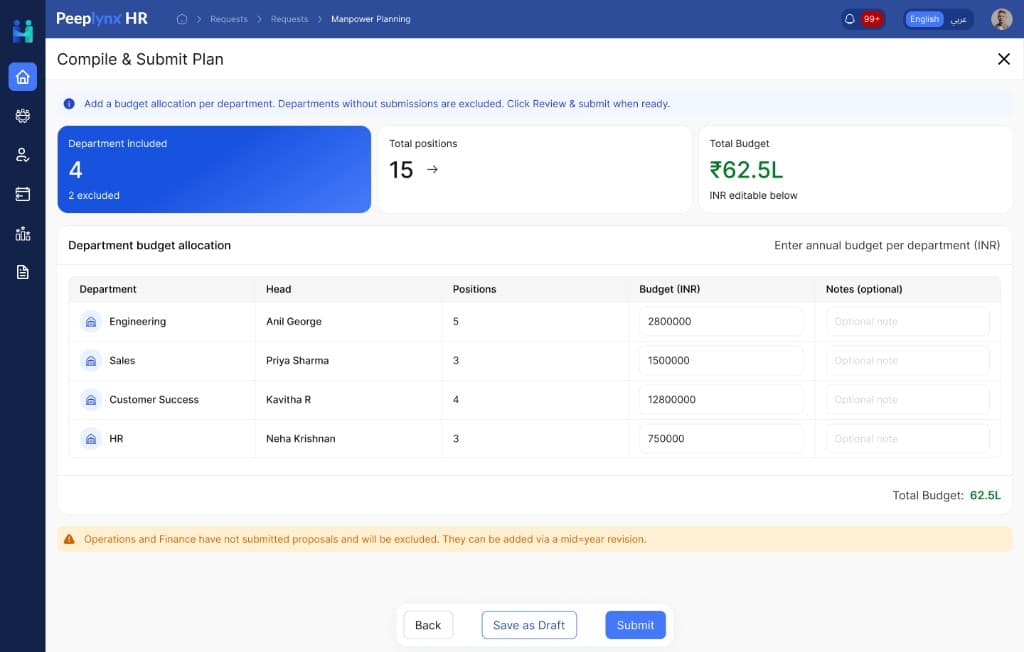Select the Total Budget ₹62.5L card
The image size is (1024, 652).
pyautogui.click(x=856, y=169)
